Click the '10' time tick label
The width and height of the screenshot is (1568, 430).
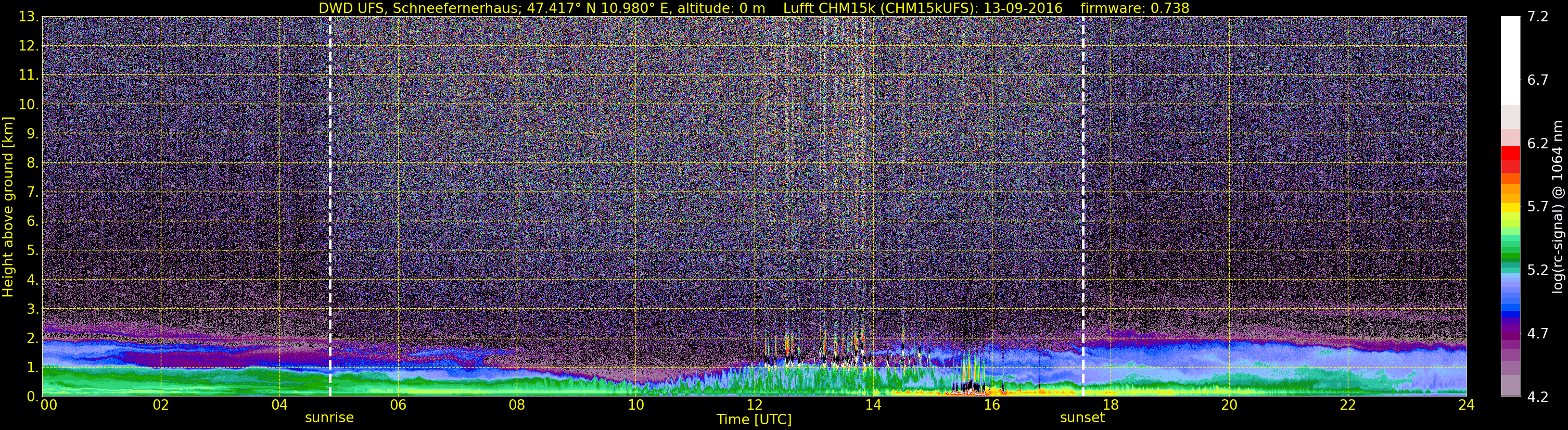(x=635, y=405)
